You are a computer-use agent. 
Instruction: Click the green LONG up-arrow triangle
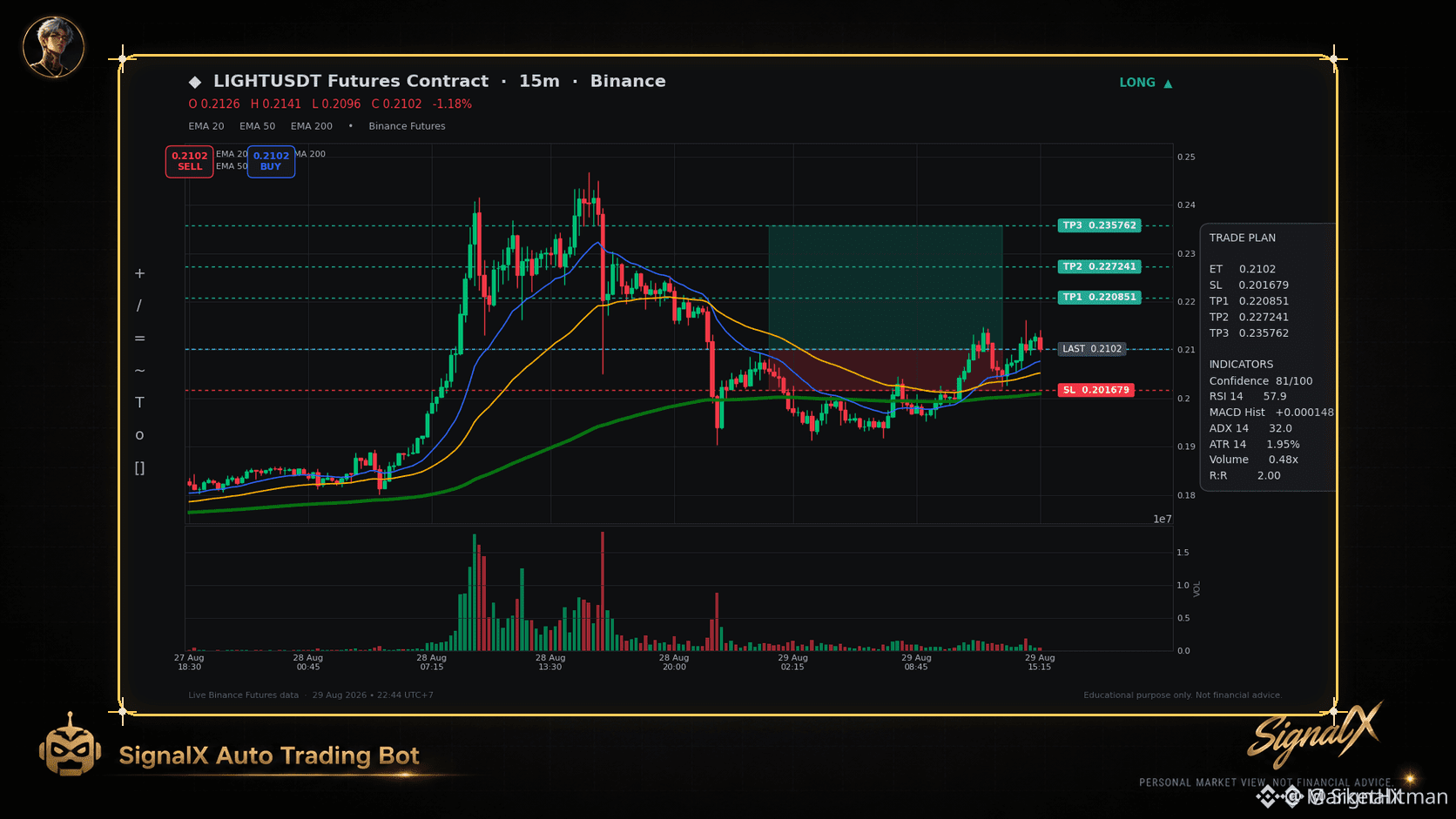[x=1168, y=84]
